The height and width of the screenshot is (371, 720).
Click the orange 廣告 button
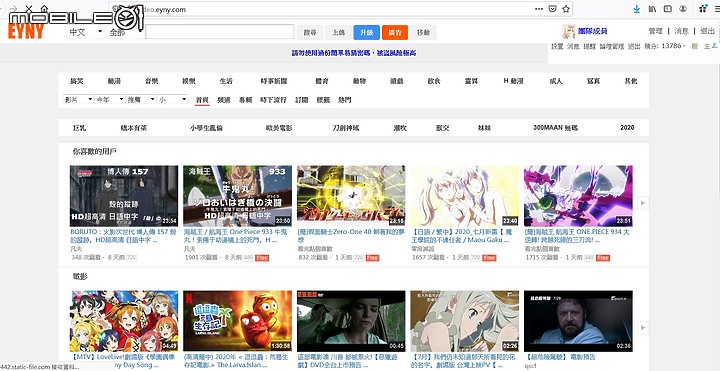[395, 32]
